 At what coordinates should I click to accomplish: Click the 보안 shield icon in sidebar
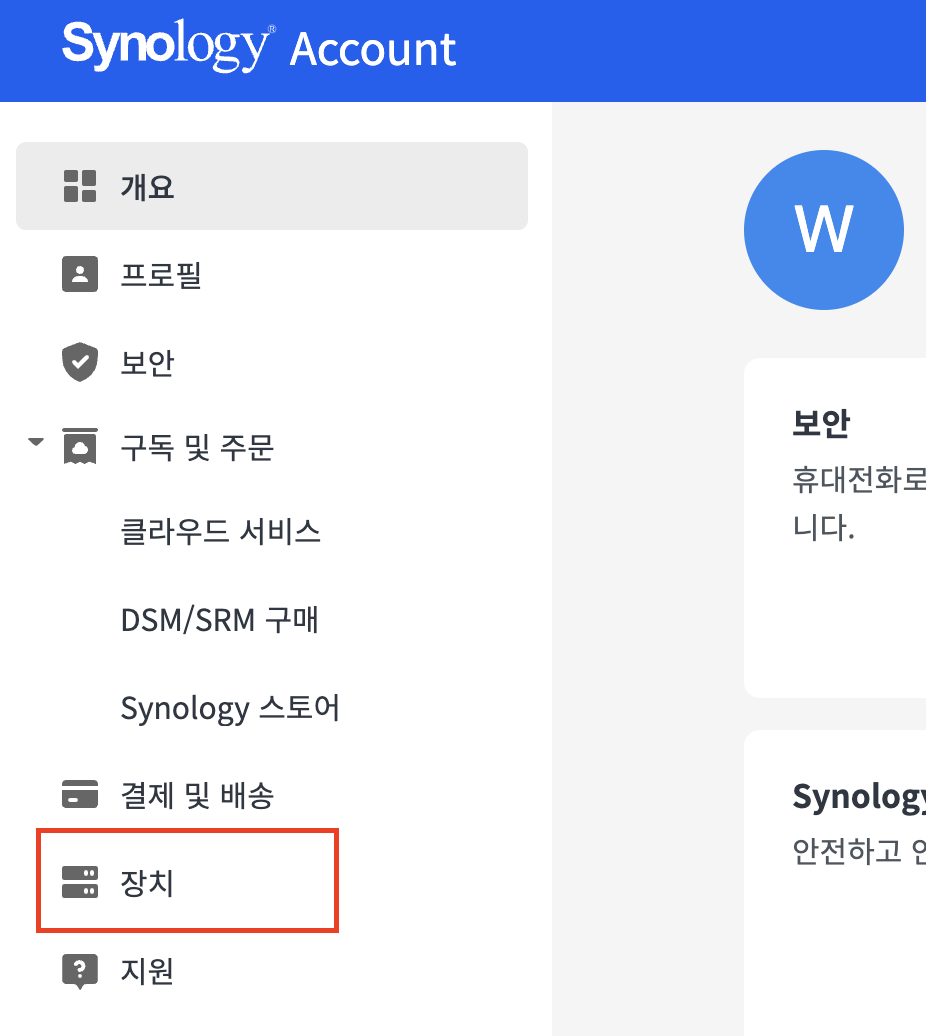[80, 362]
